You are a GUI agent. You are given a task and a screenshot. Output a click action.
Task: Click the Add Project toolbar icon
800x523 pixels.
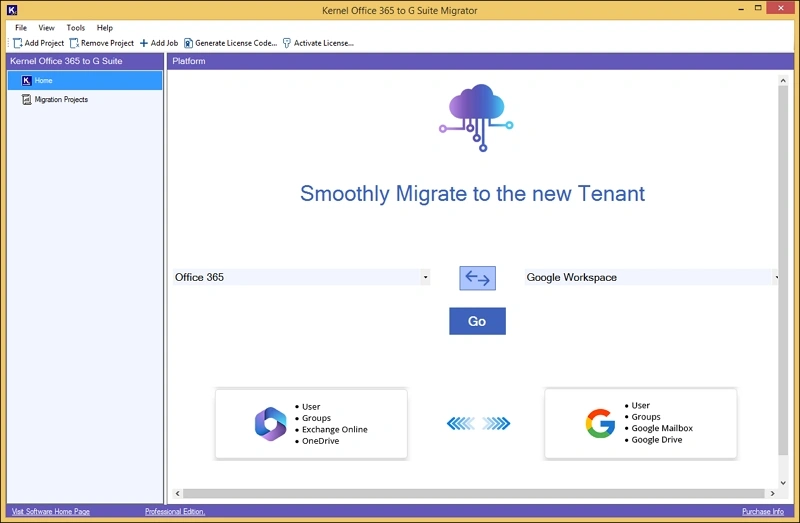coord(18,43)
